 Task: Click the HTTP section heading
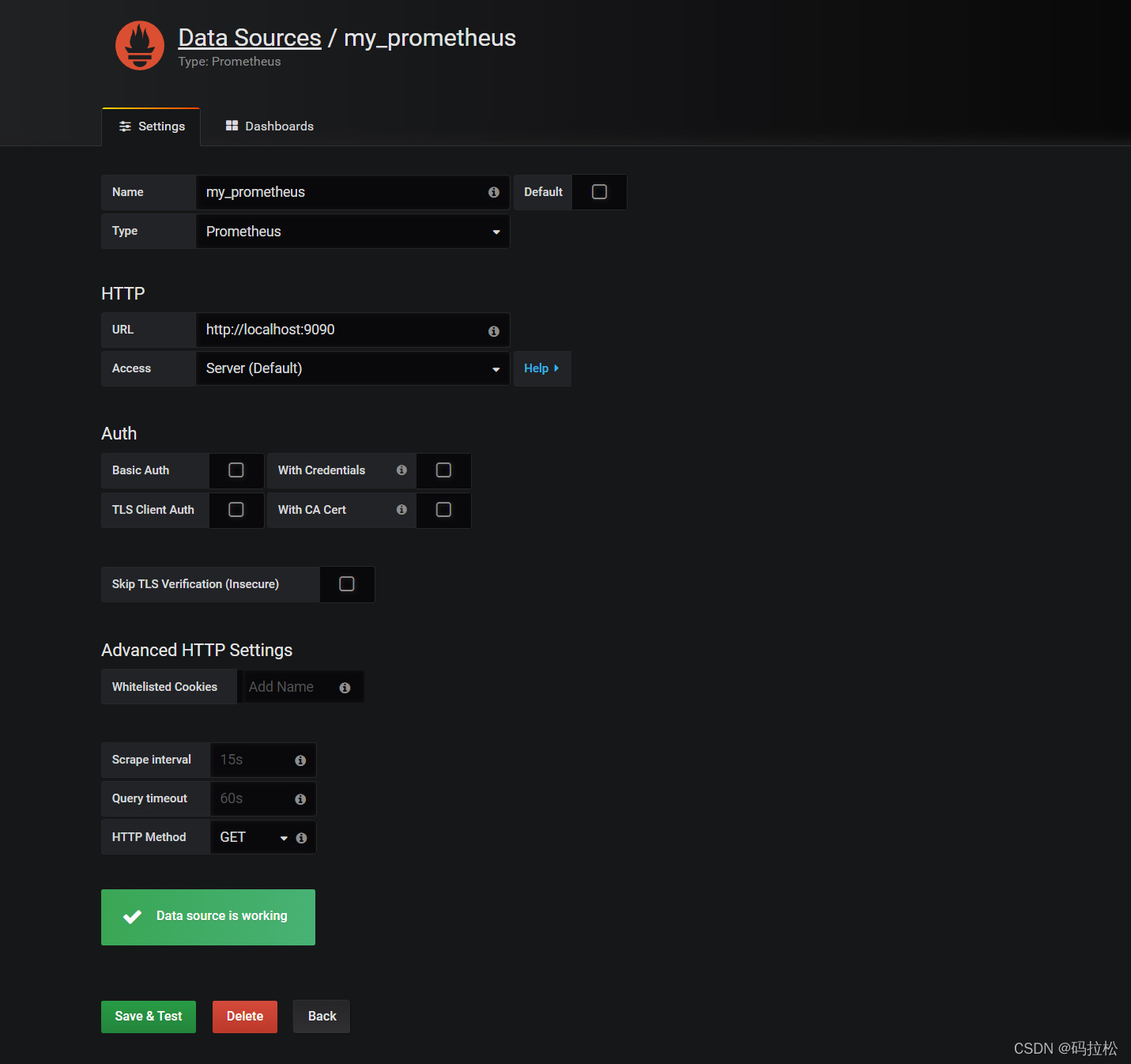(123, 293)
